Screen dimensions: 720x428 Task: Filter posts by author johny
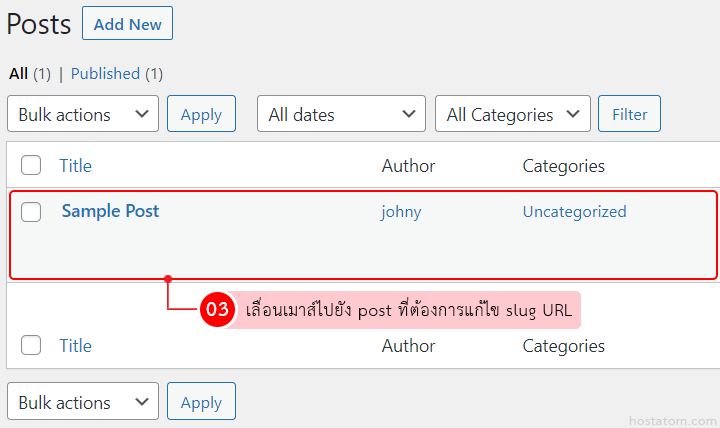point(401,212)
